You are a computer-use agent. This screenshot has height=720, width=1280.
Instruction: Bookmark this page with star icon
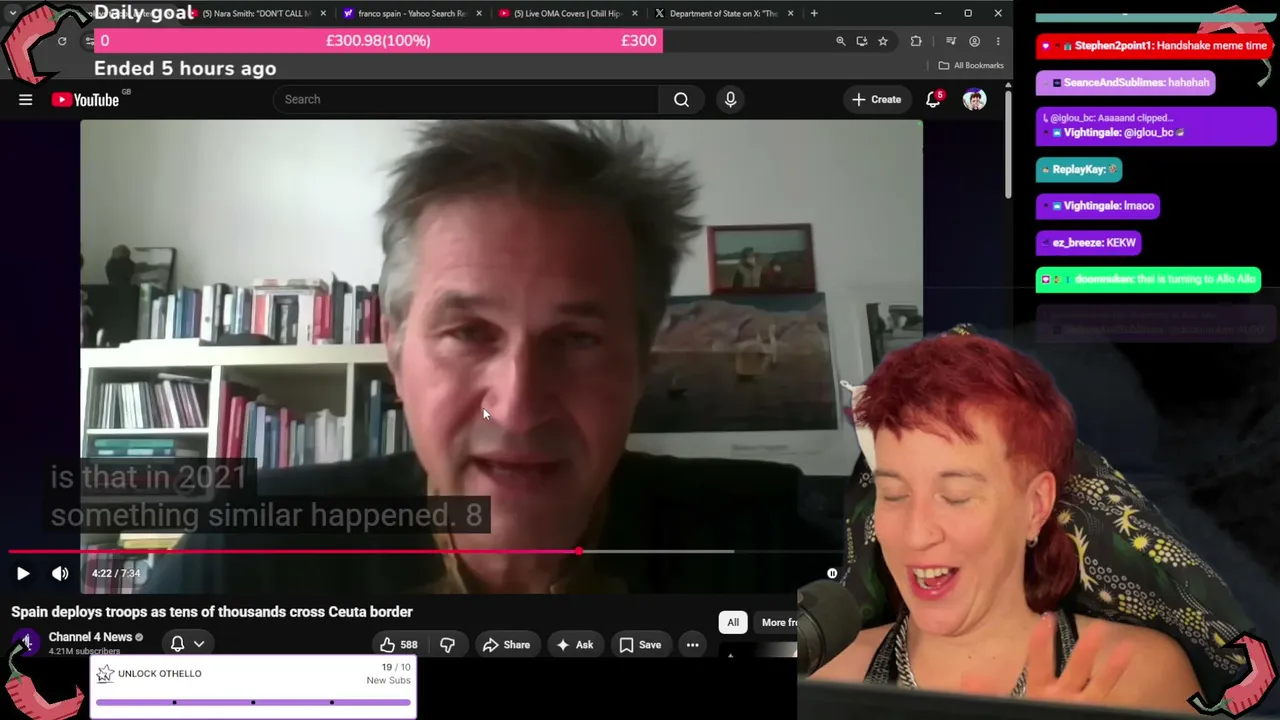[882, 41]
